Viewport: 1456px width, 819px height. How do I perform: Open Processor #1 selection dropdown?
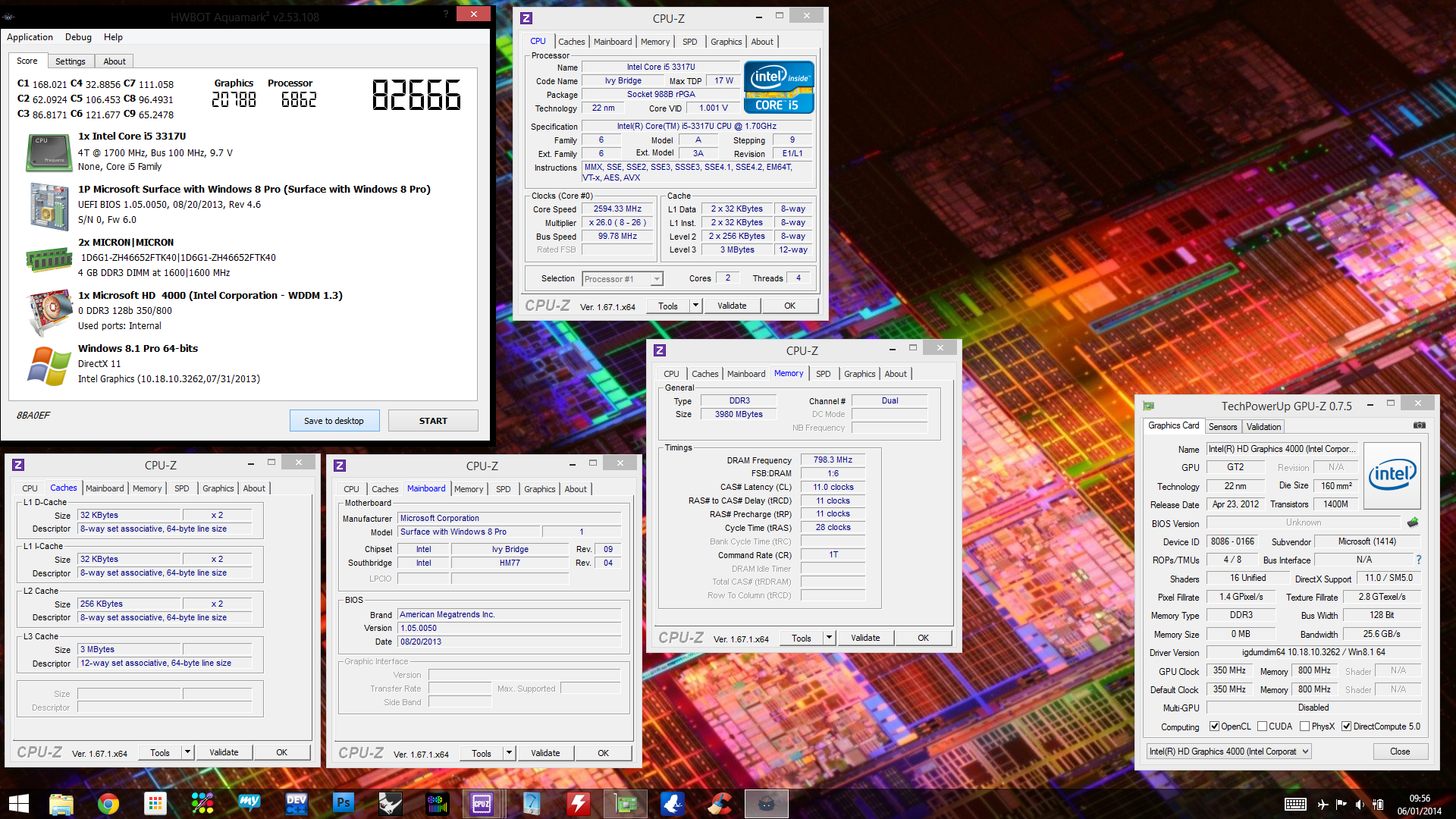[623, 279]
